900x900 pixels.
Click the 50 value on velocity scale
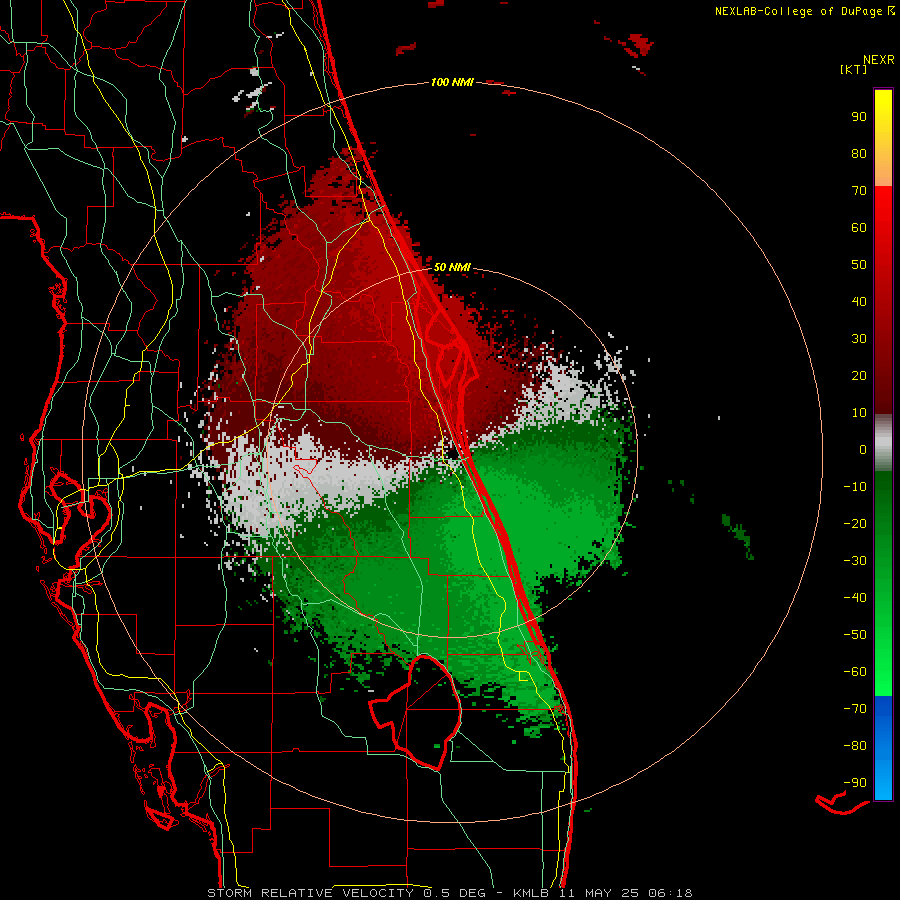click(x=859, y=265)
